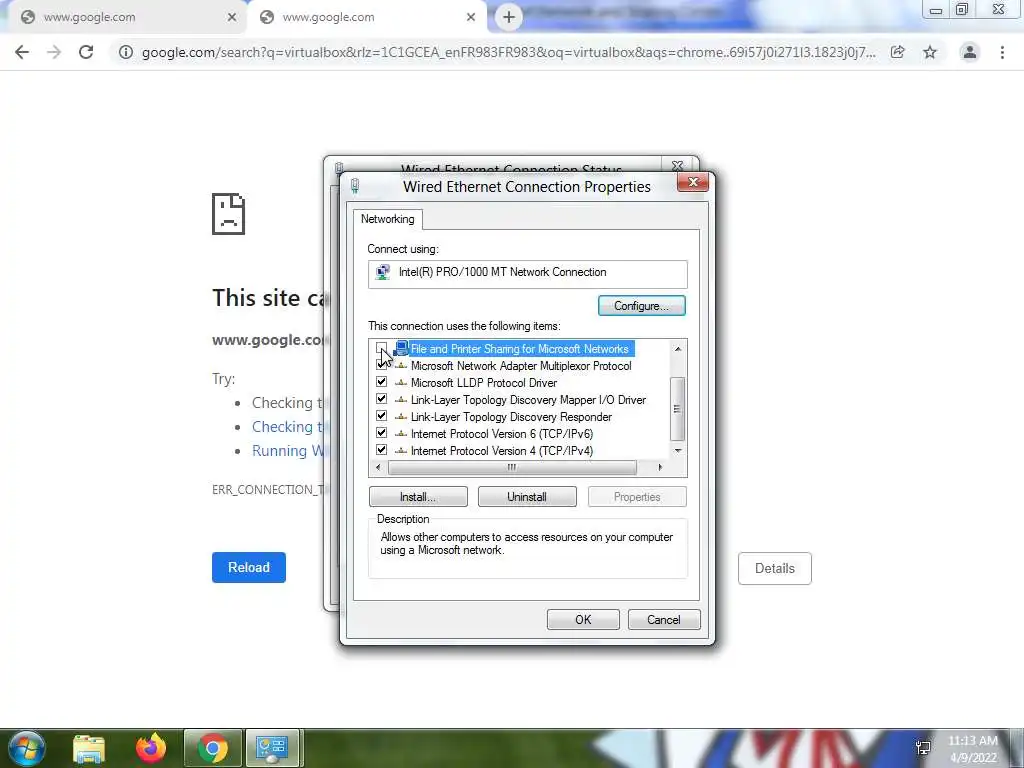Click File and Printer Sharing item icon
The height and width of the screenshot is (768, 1024).
401,348
